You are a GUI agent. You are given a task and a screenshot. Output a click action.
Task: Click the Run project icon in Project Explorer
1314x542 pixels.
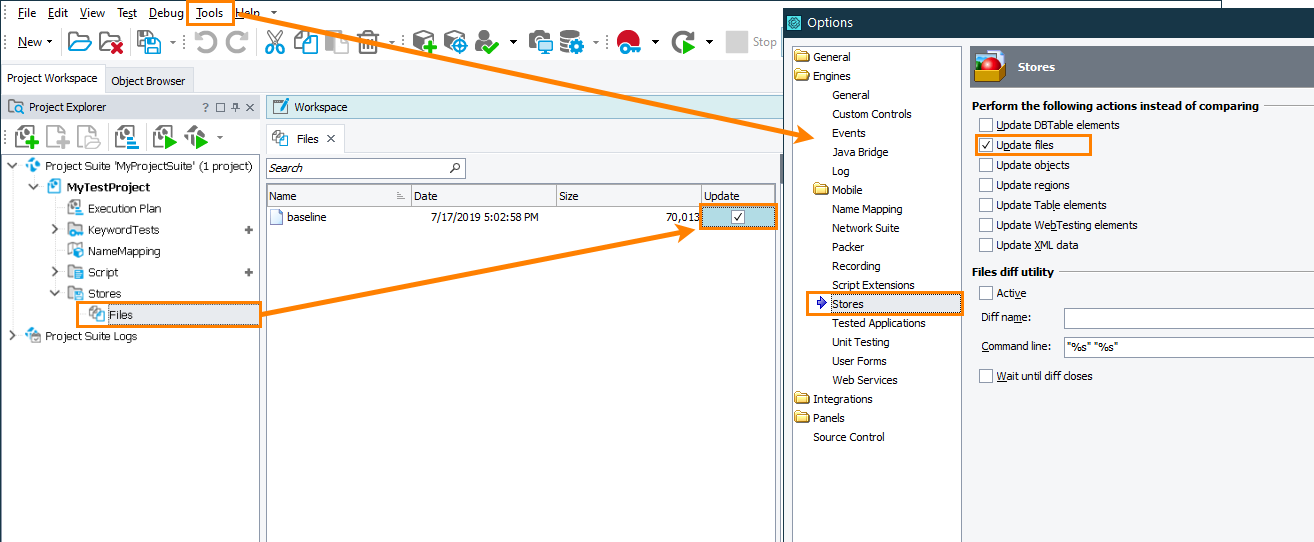pos(163,137)
